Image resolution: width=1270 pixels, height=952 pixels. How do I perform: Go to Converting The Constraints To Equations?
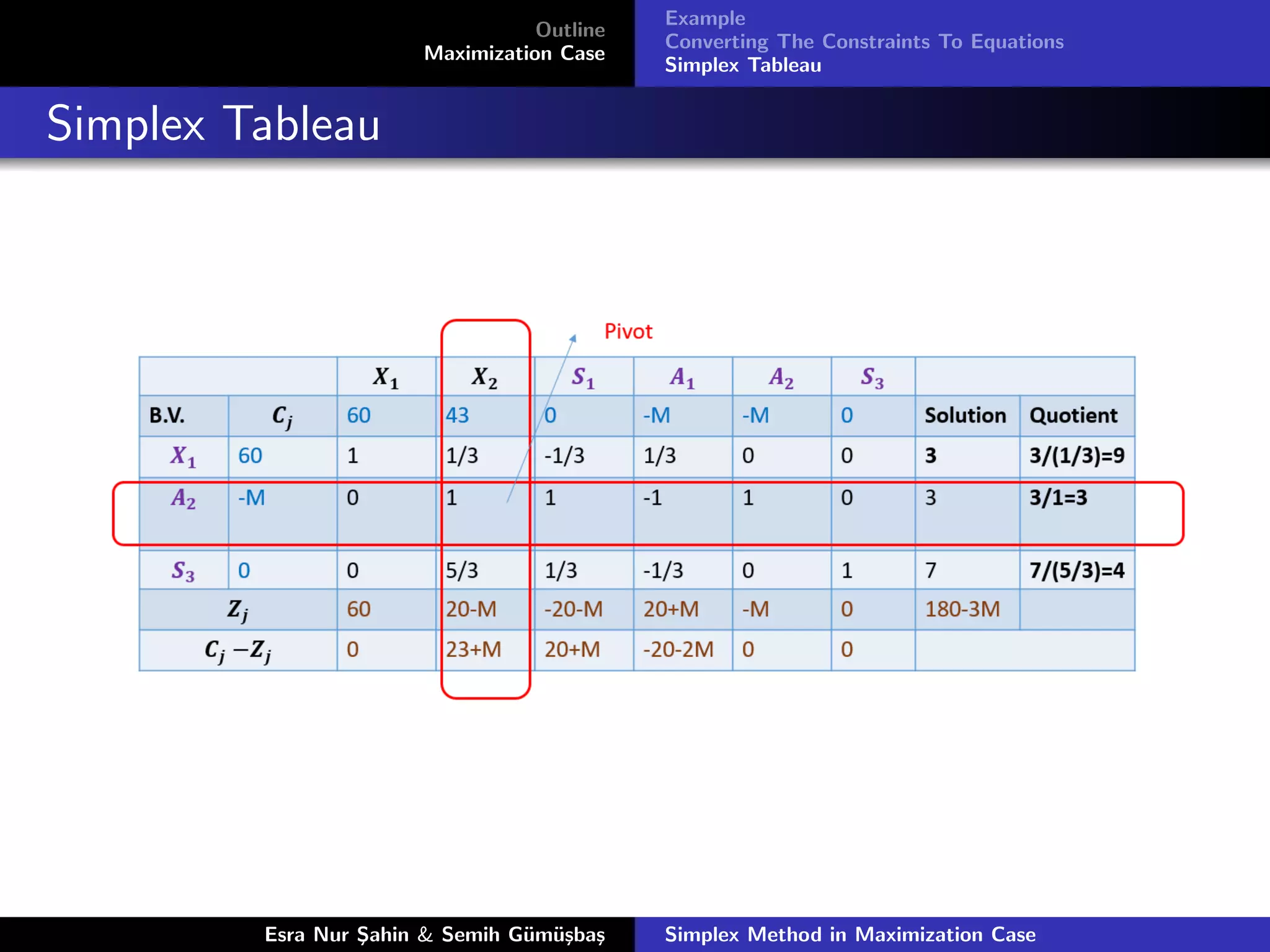[864, 42]
